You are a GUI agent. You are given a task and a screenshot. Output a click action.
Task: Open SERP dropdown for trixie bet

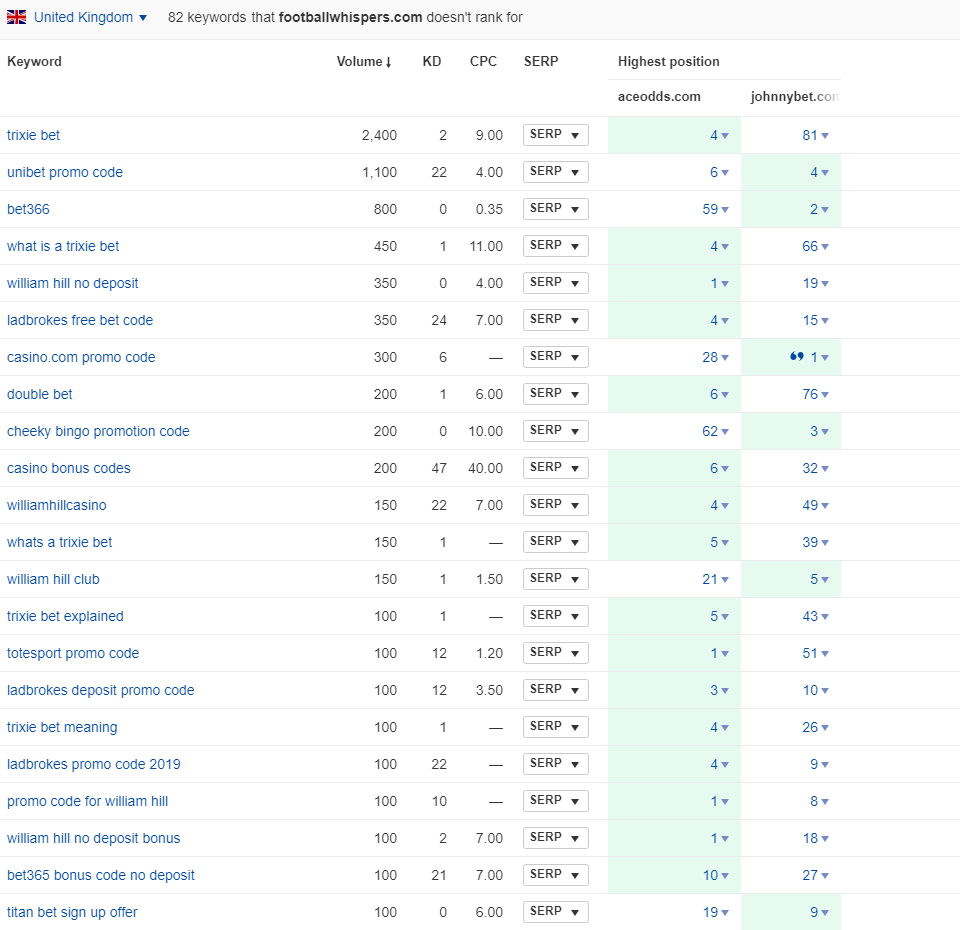point(555,135)
